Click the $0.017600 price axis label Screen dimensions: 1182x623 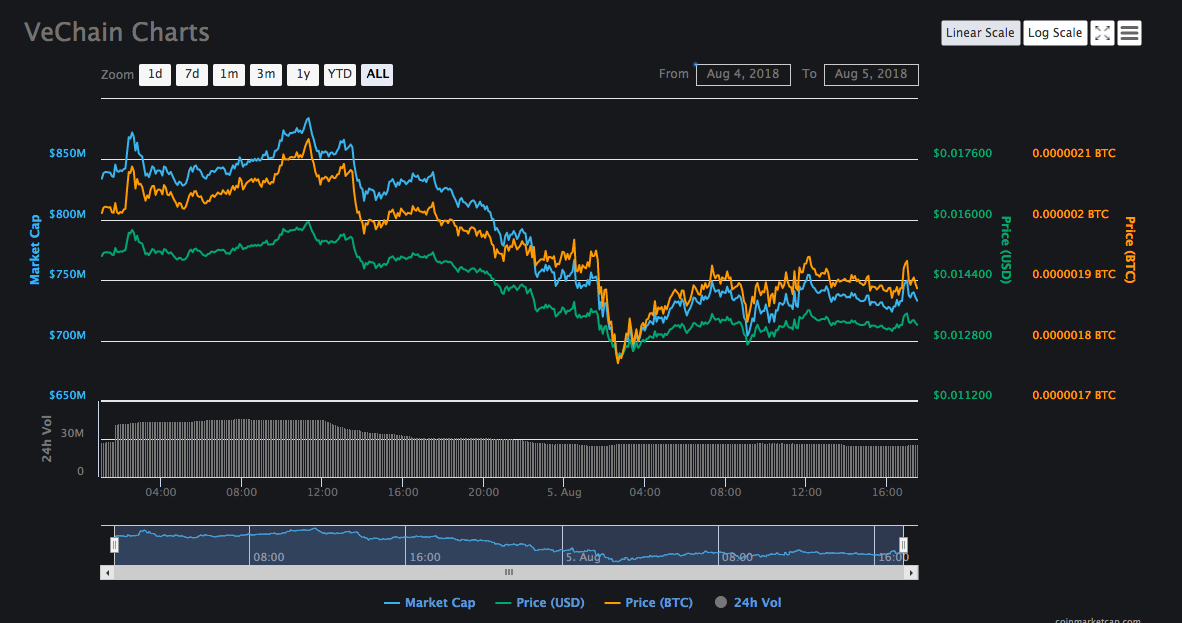[x=963, y=153]
